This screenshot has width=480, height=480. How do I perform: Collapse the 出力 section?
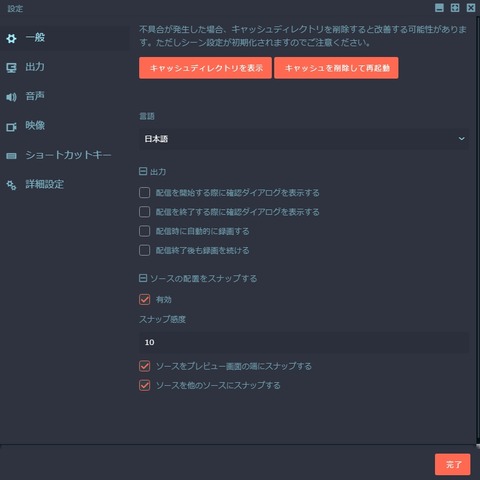(143, 171)
